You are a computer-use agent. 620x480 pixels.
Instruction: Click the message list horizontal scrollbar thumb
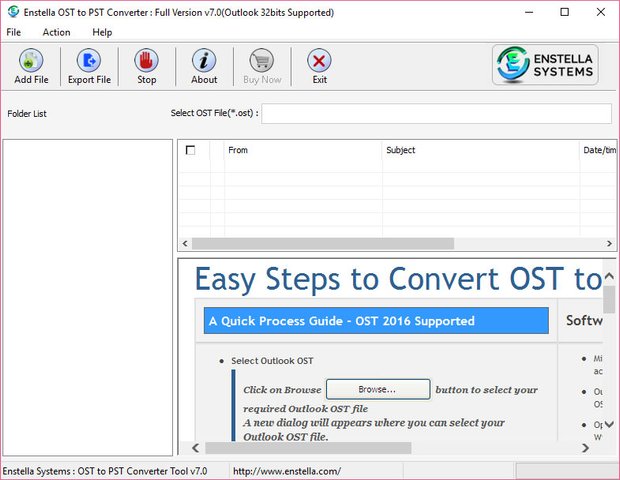tap(323, 244)
